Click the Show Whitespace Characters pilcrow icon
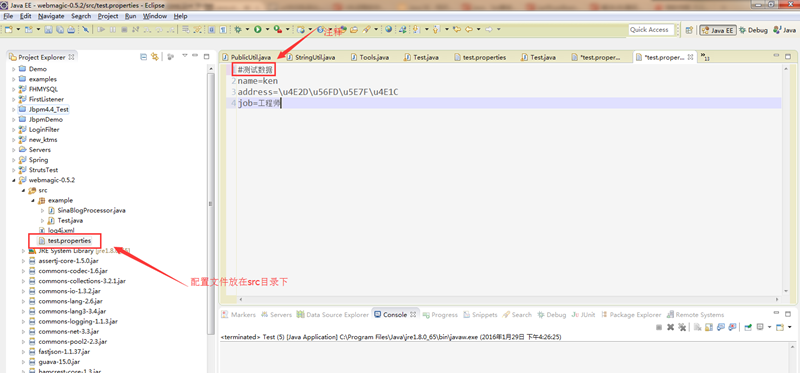 click(x=223, y=30)
